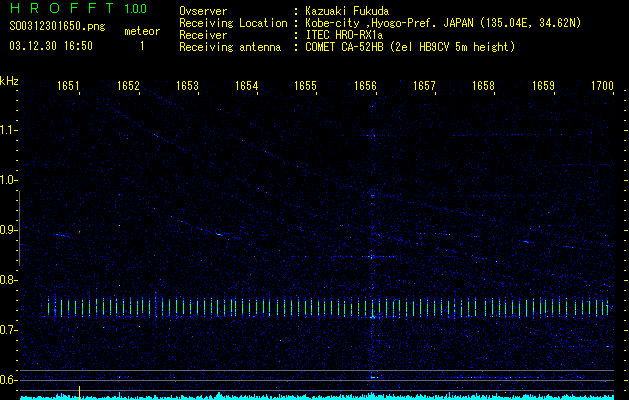Click the kHz unit label

9,80
